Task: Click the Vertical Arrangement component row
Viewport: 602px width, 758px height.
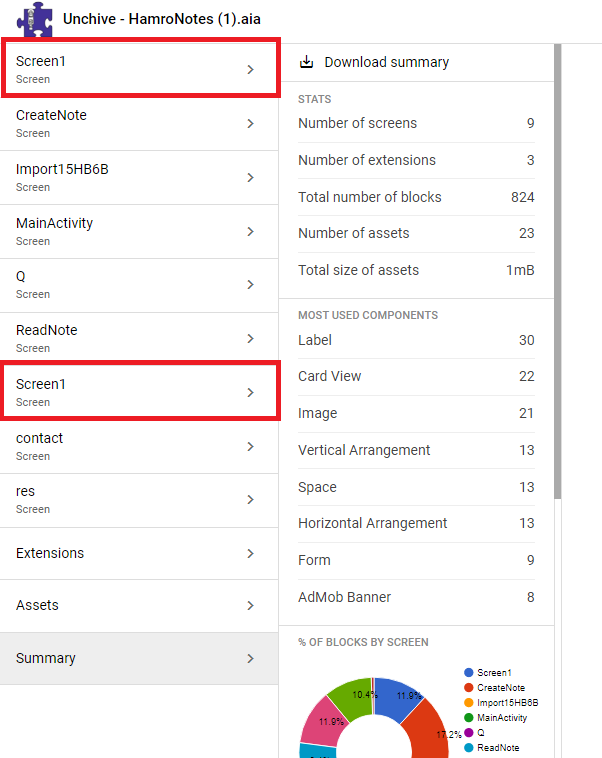Action: (x=416, y=451)
